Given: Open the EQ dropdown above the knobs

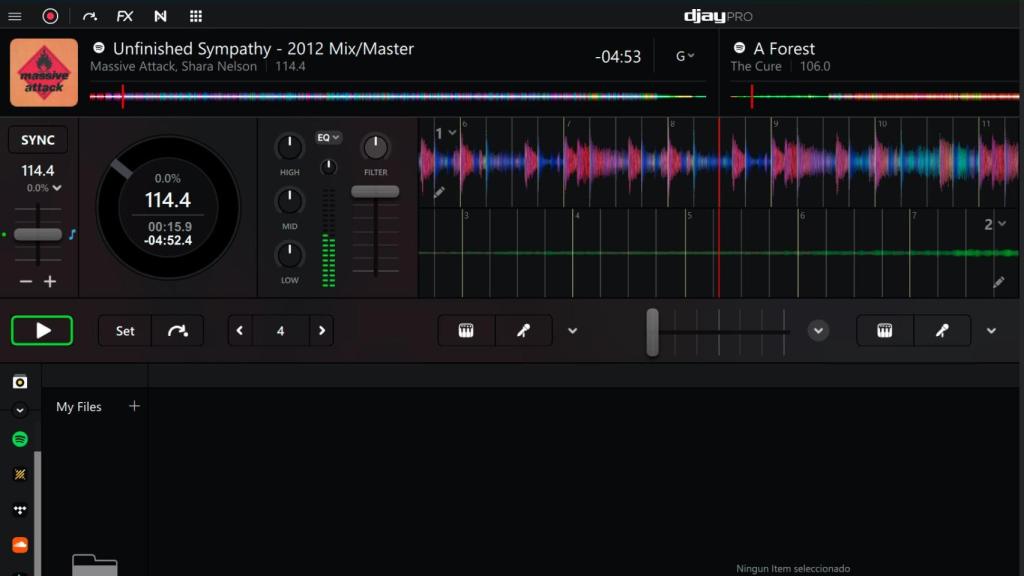Looking at the screenshot, I should click(328, 137).
